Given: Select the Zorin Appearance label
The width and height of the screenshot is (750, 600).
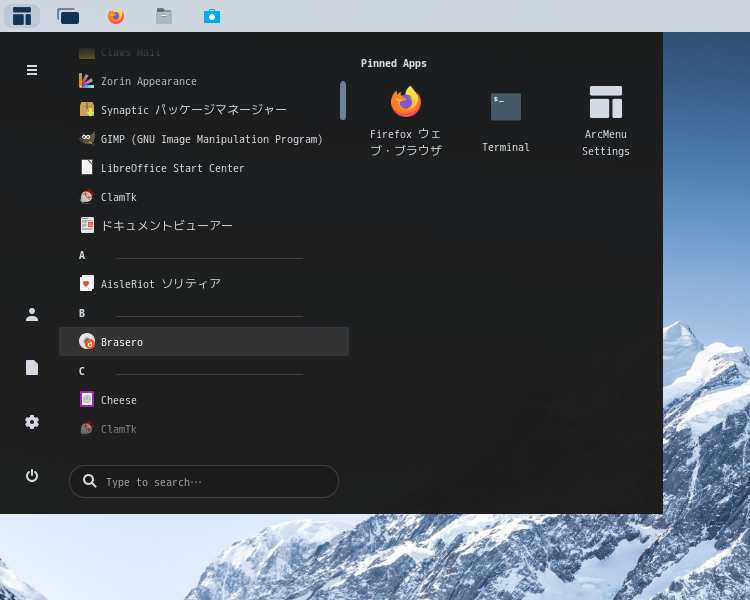Looking at the screenshot, I should pyautogui.click(x=149, y=81).
